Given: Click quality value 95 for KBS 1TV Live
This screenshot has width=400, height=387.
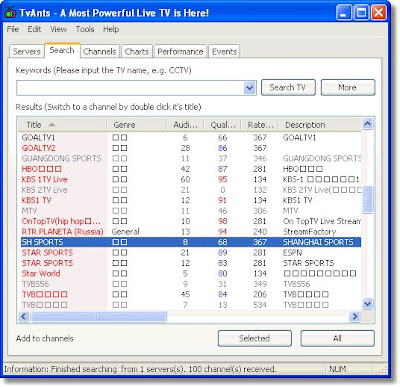Looking at the screenshot, I should [223, 179].
